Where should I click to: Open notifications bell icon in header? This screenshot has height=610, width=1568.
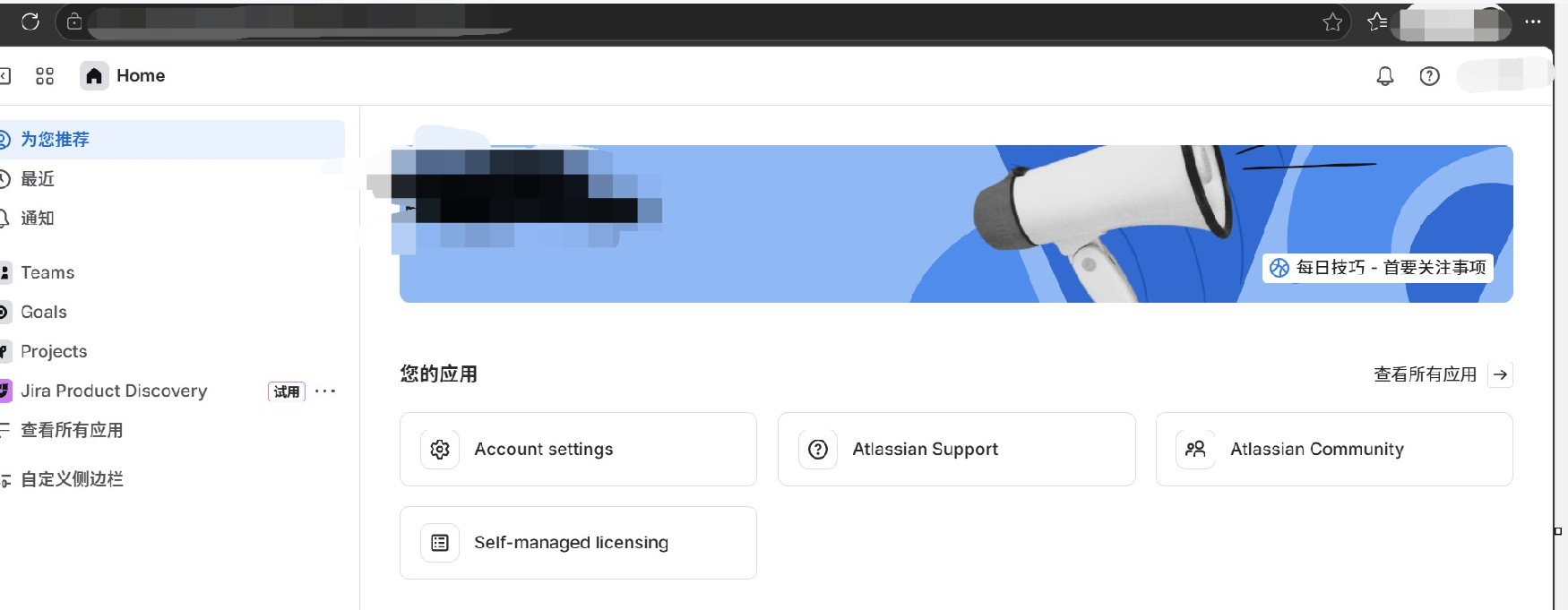click(1385, 76)
